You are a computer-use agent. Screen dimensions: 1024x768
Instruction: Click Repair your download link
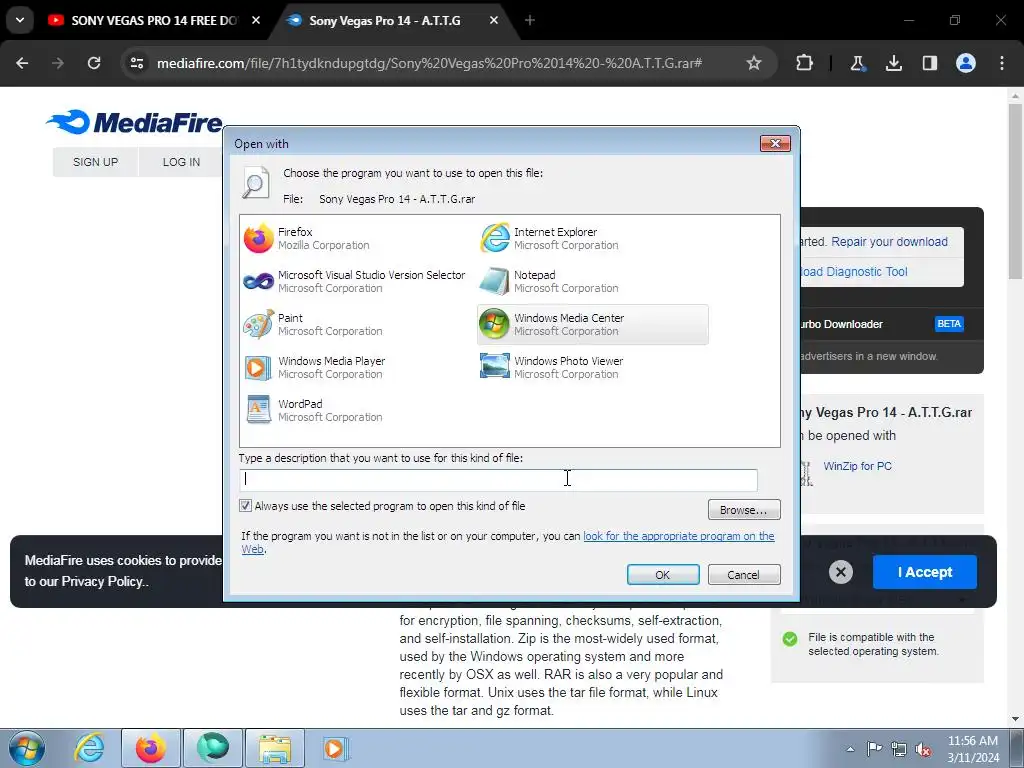click(889, 242)
